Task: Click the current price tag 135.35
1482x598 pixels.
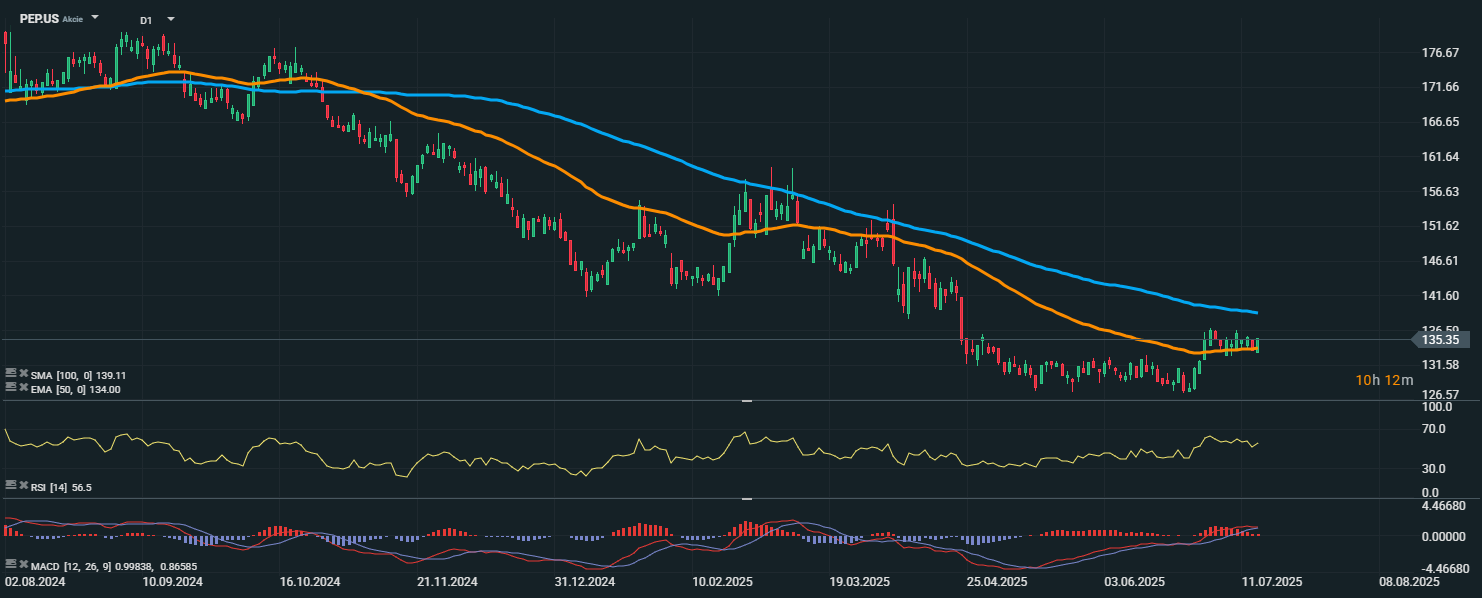Action: tap(1441, 340)
